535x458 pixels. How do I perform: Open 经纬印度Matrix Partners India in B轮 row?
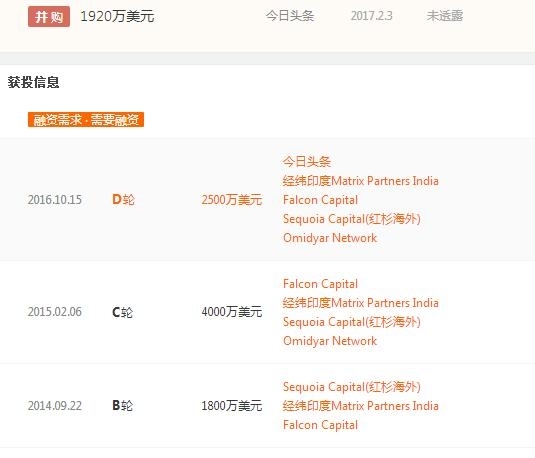coord(361,406)
